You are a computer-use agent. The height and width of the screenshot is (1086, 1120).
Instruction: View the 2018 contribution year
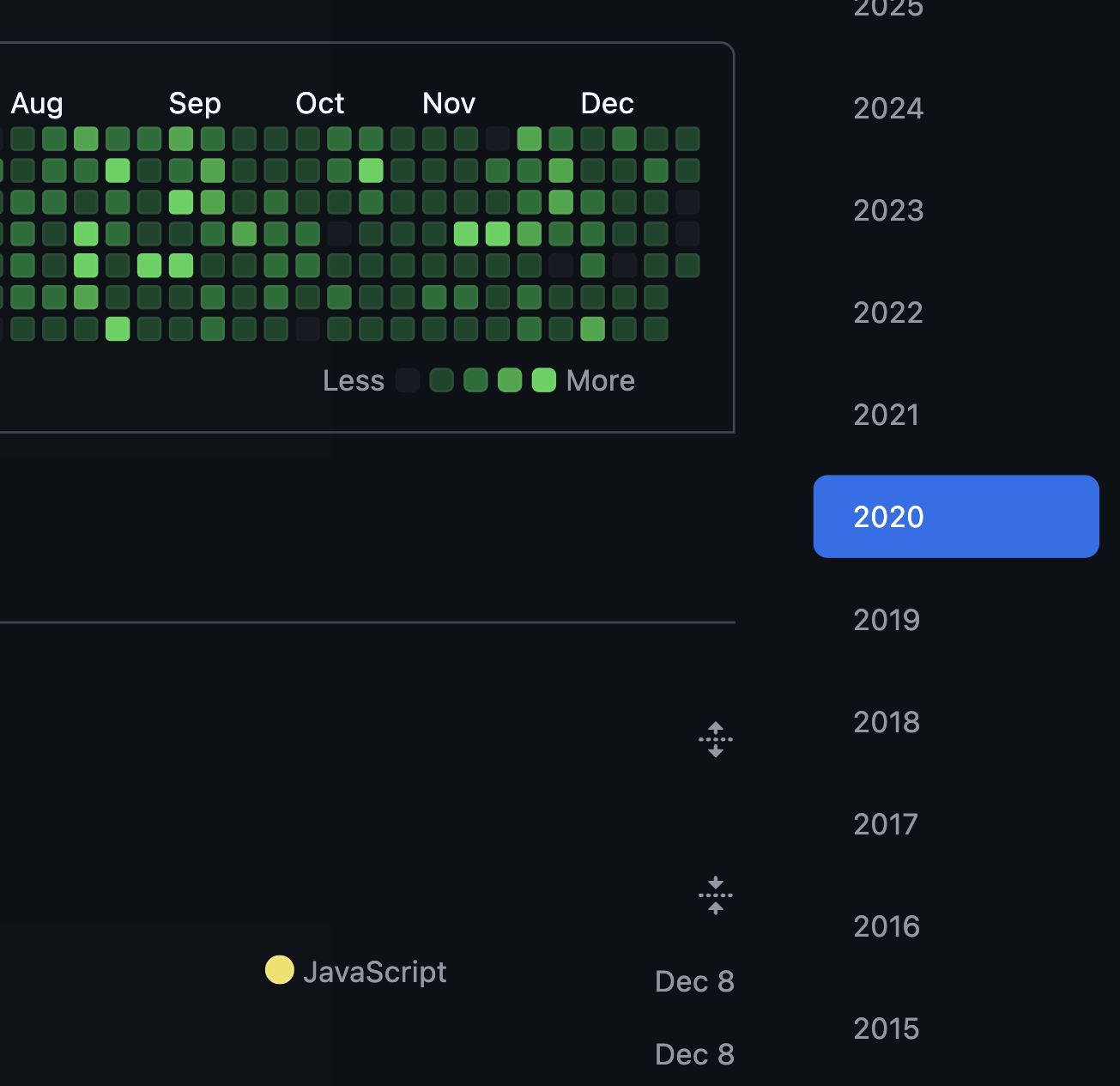(887, 722)
